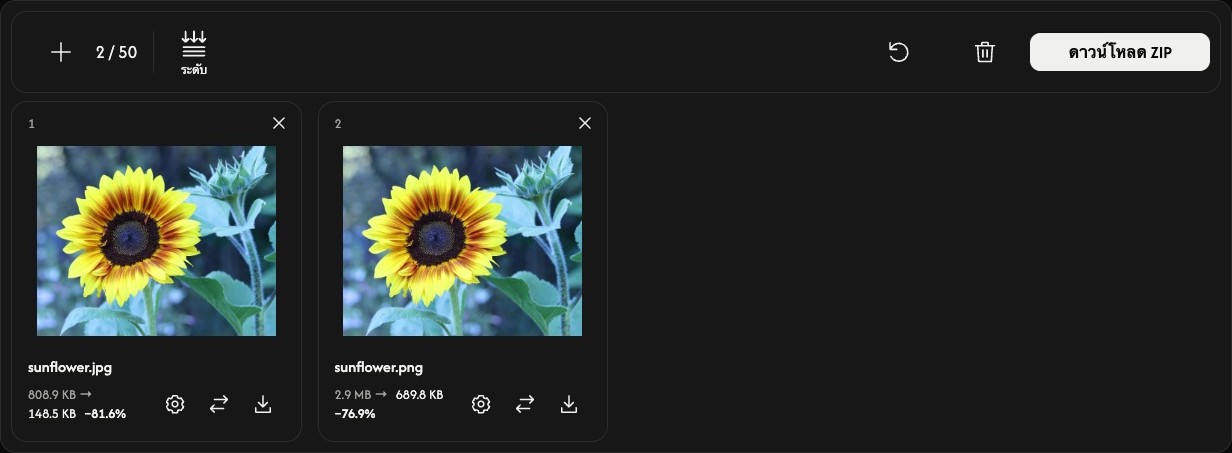This screenshot has height=453, width=1232.
Task: Click the −81.6% savings label
Action: pyautogui.click(x=105, y=413)
